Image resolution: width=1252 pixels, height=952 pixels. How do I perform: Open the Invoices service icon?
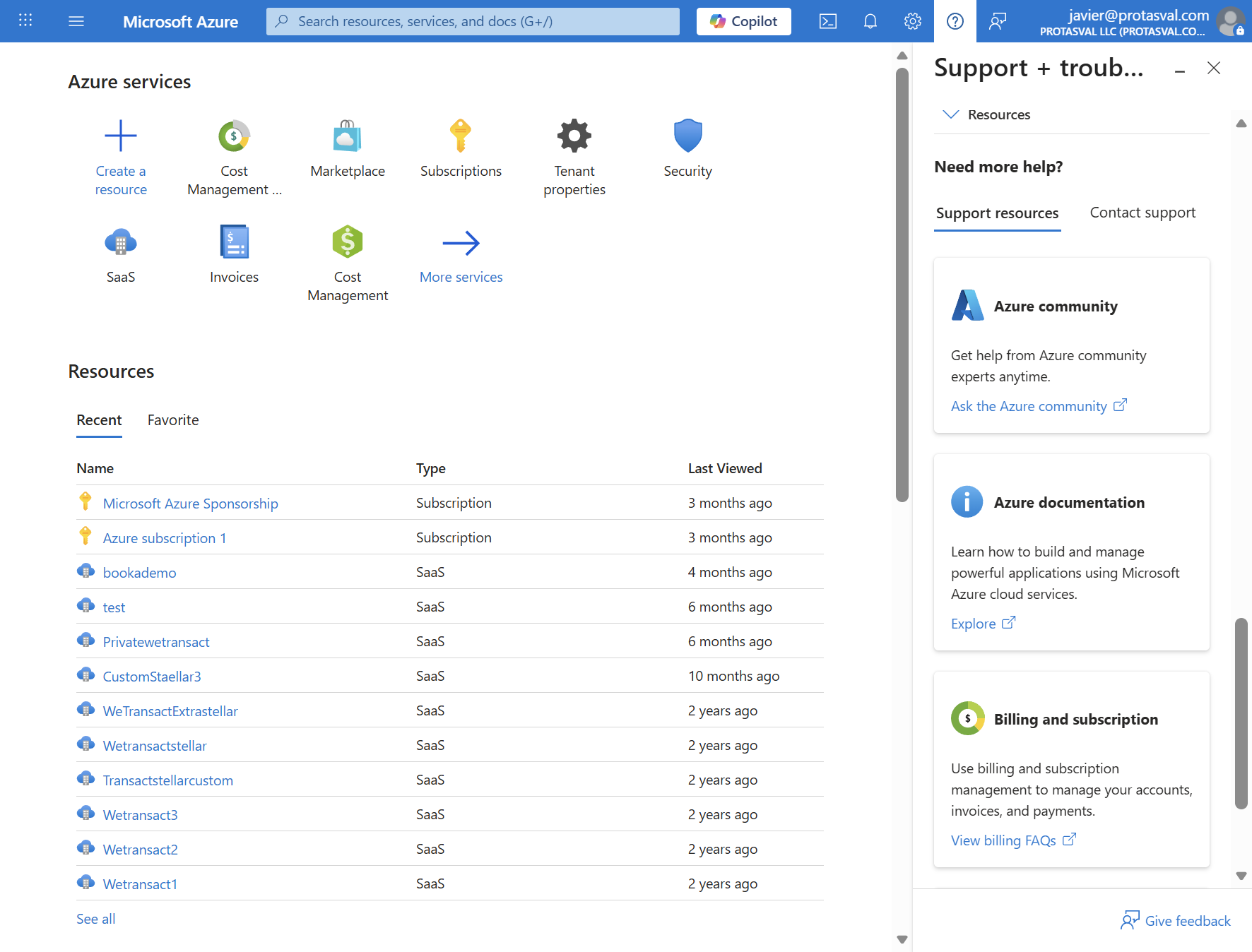coord(234,242)
